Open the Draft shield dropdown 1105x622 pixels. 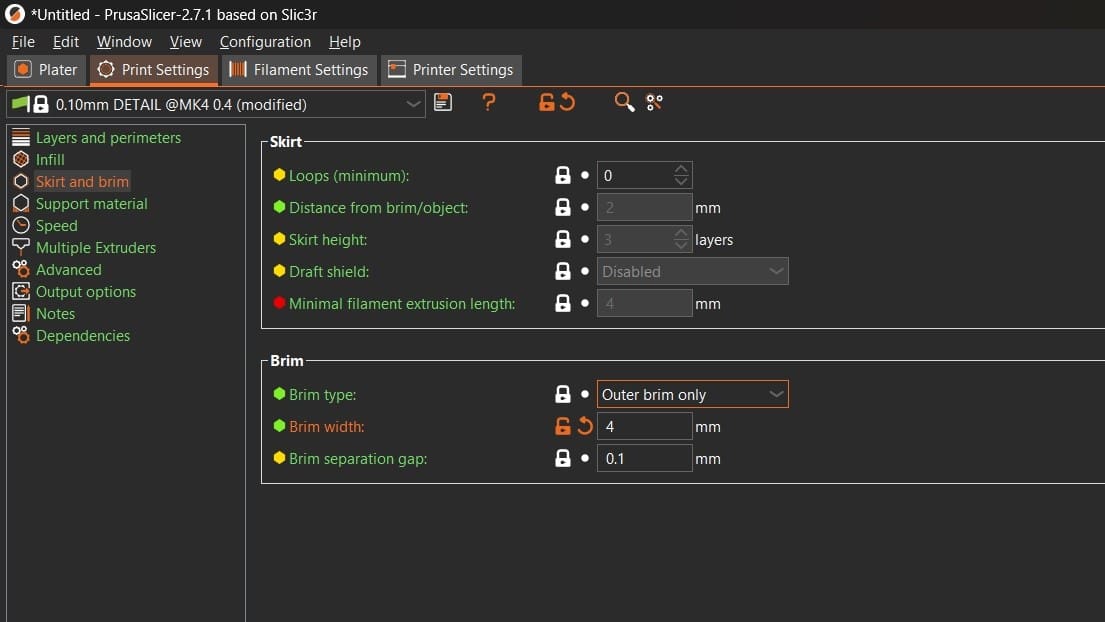(x=692, y=271)
